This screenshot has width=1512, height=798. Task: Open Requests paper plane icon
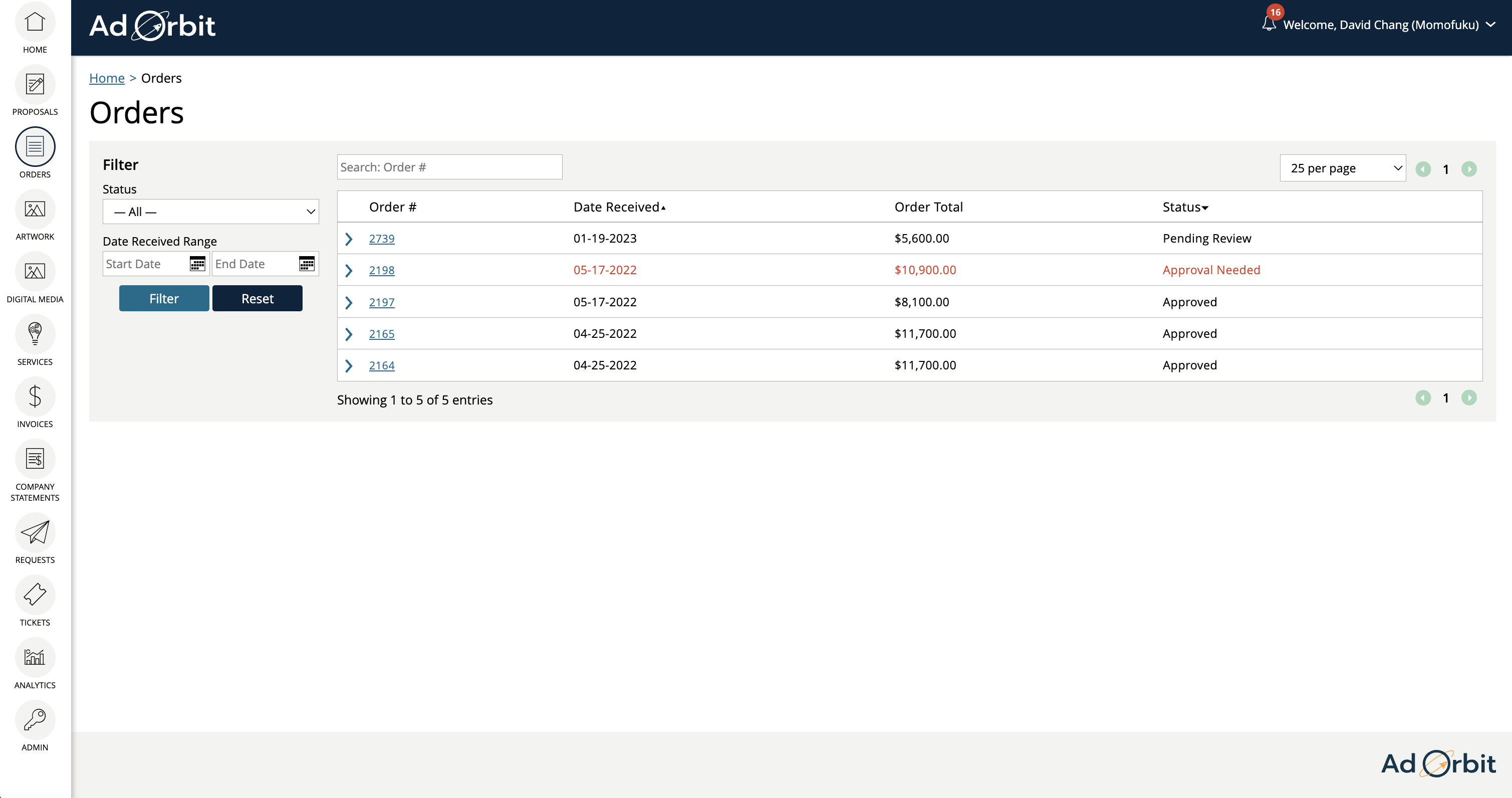tap(35, 533)
